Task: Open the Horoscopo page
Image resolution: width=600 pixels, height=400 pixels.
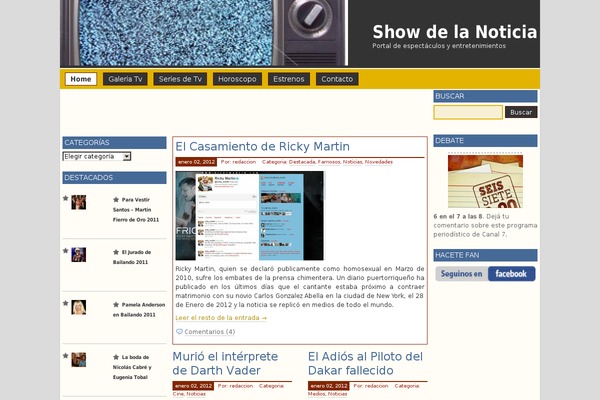Action: [x=237, y=79]
